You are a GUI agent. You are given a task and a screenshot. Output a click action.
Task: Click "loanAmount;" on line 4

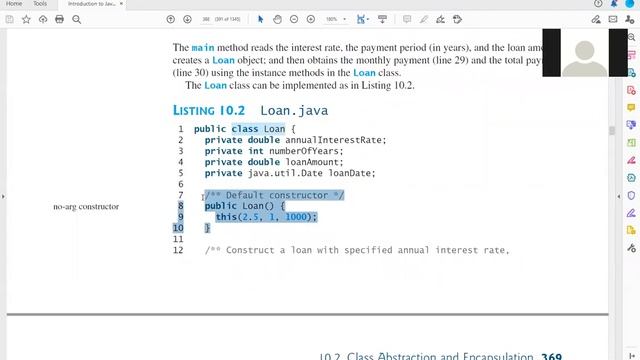tap(314, 162)
